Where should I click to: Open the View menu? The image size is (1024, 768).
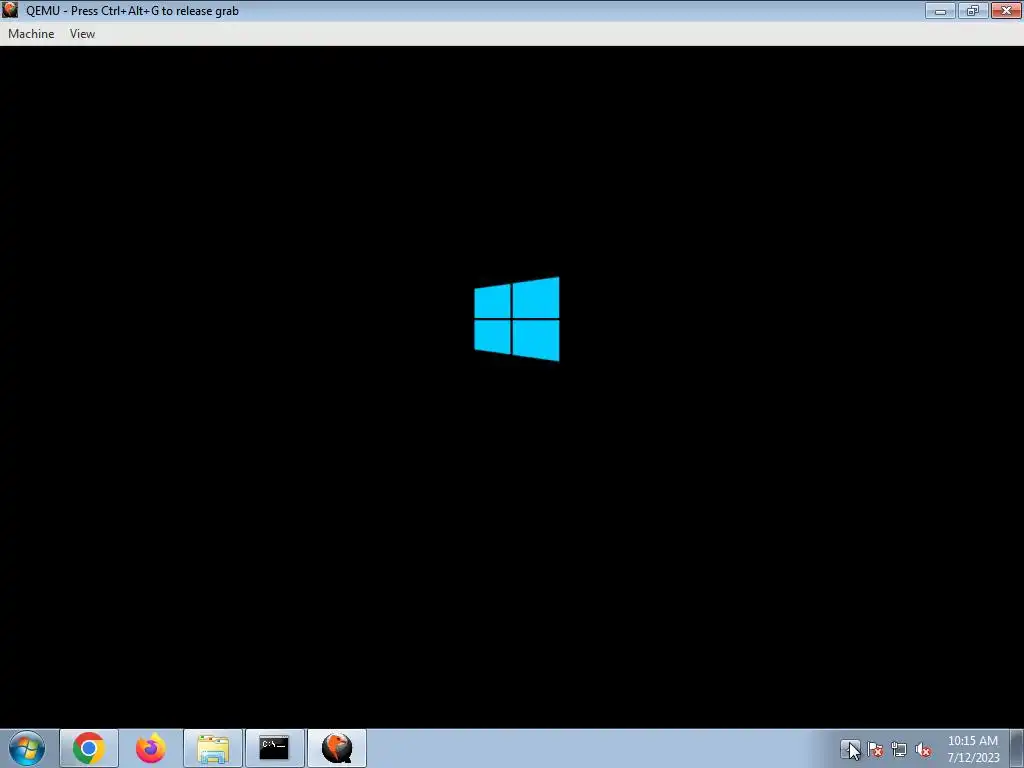[x=82, y=34]
